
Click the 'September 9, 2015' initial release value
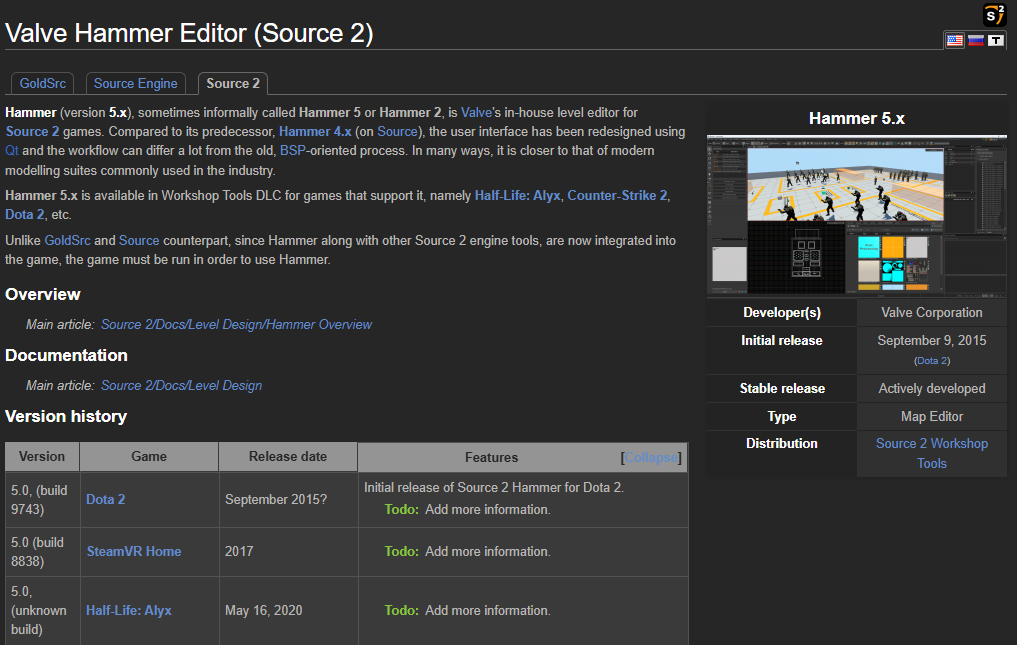pyautogui.click(x=932, y=341)
